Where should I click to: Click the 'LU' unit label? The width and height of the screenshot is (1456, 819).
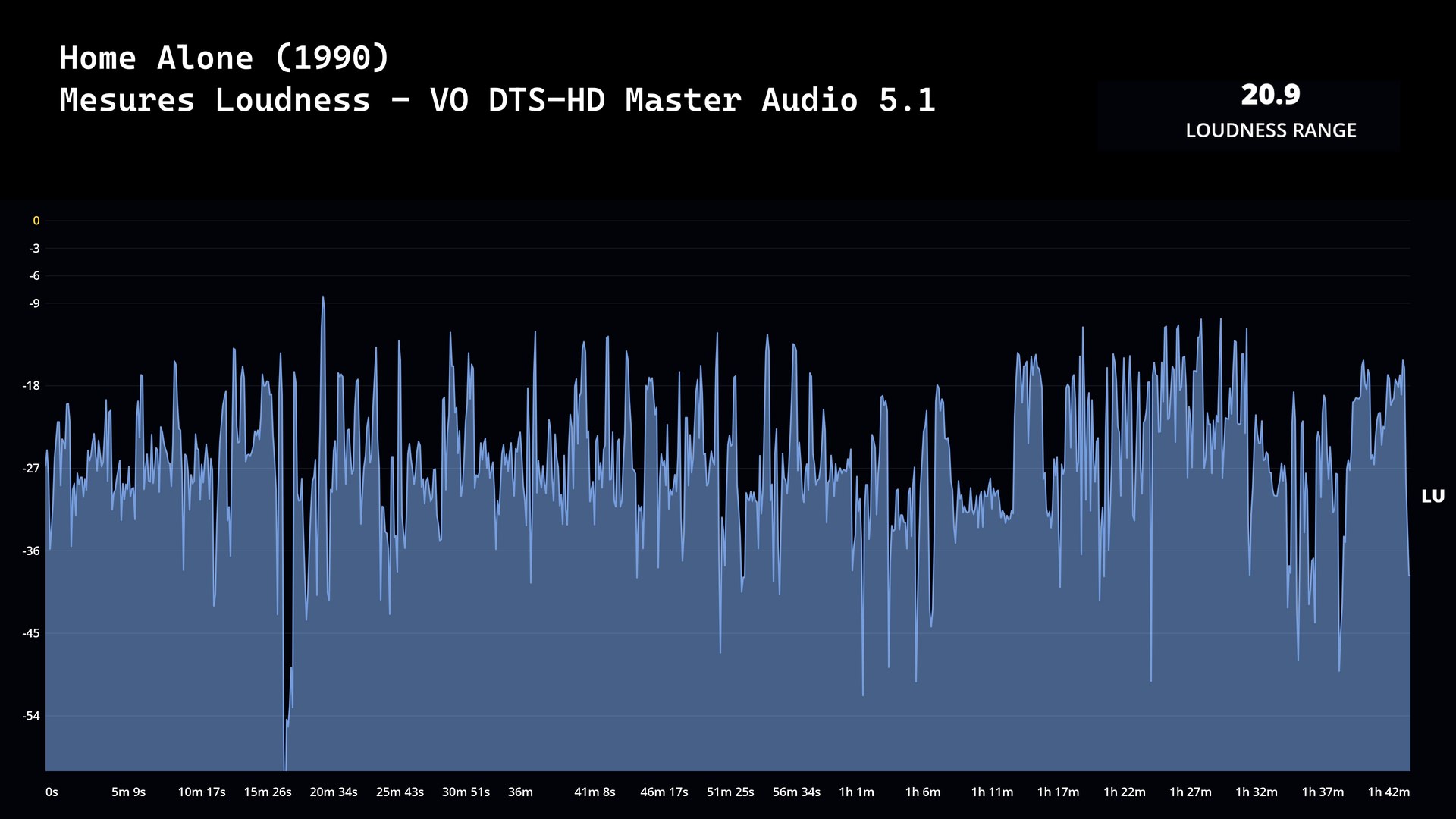point(1432,497)
